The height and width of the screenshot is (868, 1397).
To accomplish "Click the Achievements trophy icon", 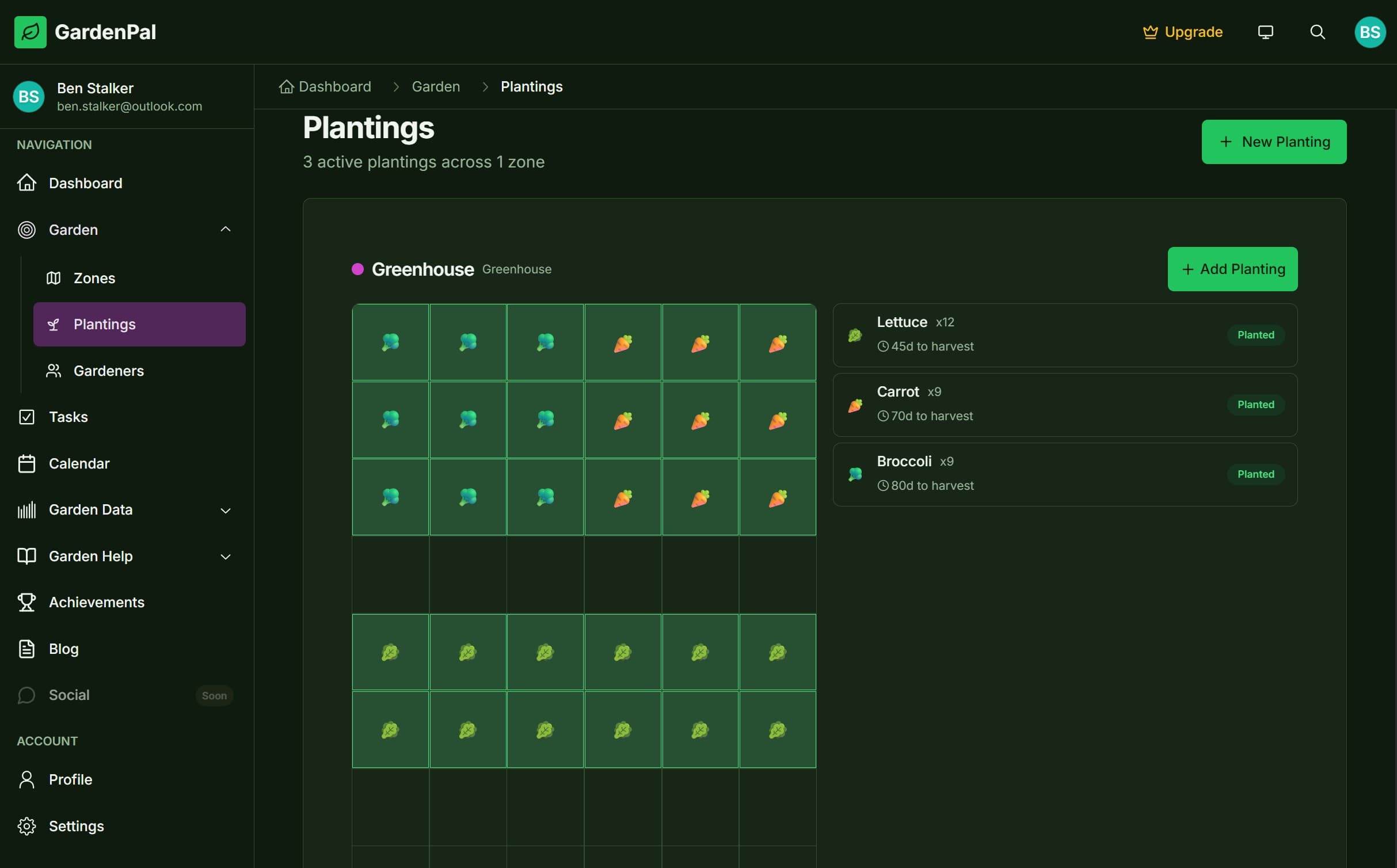I will point(27,602).
